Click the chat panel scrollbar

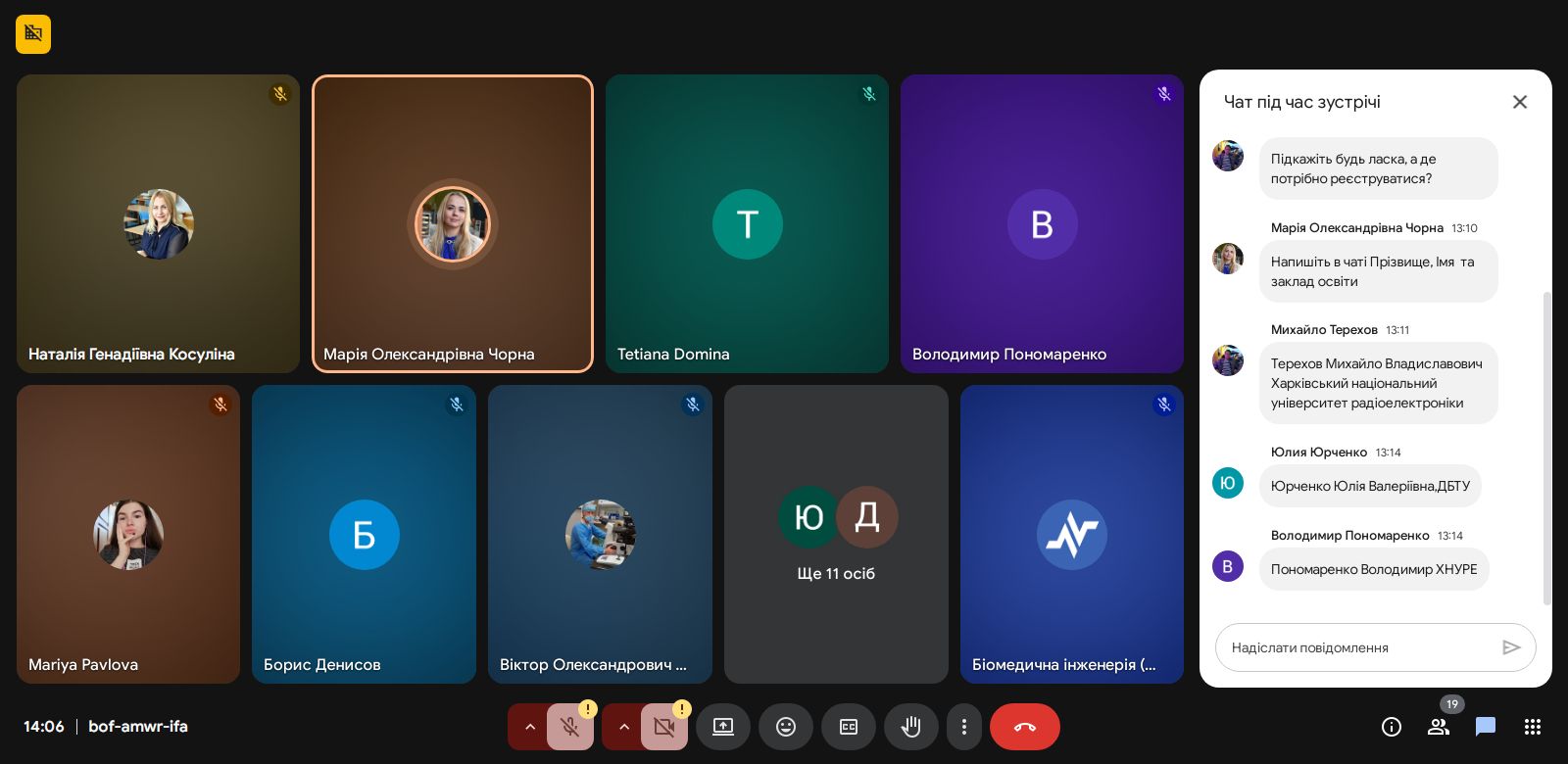[x=1546, y=447]
